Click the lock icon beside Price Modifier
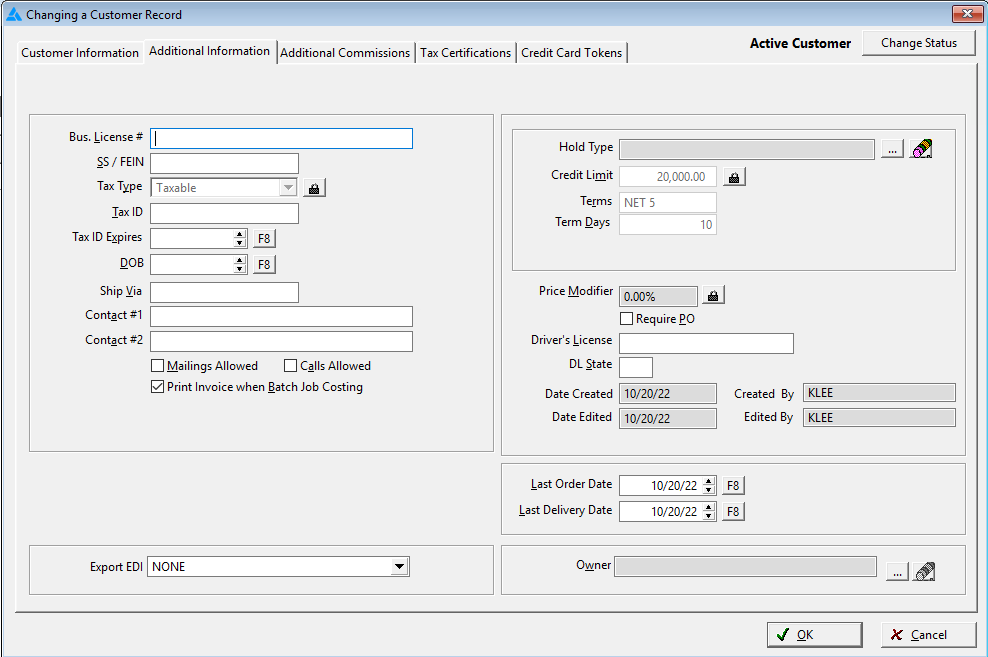Screen dimensions: 988x657 713,295
